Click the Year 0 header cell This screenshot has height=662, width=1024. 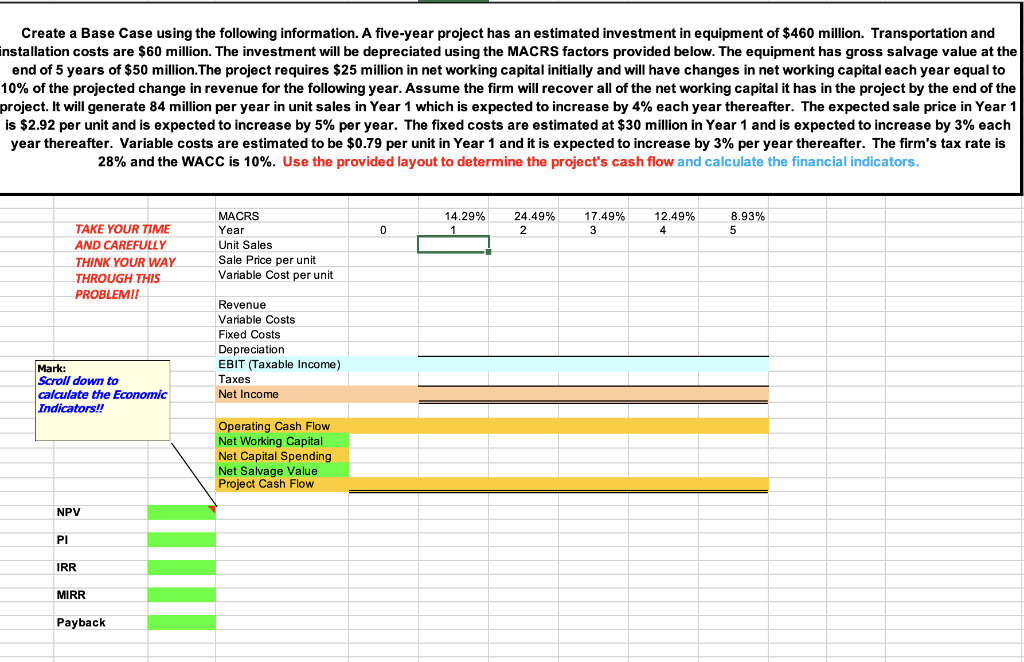pos(384,230)
